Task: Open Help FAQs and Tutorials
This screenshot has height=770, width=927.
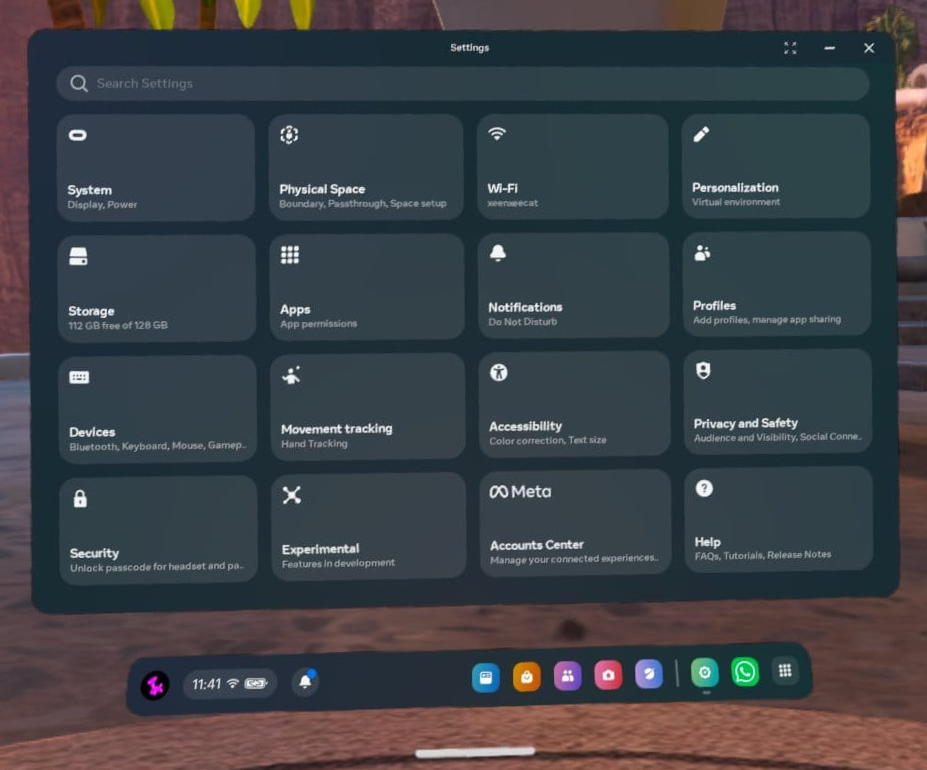Action: click(x=778, y=519)
